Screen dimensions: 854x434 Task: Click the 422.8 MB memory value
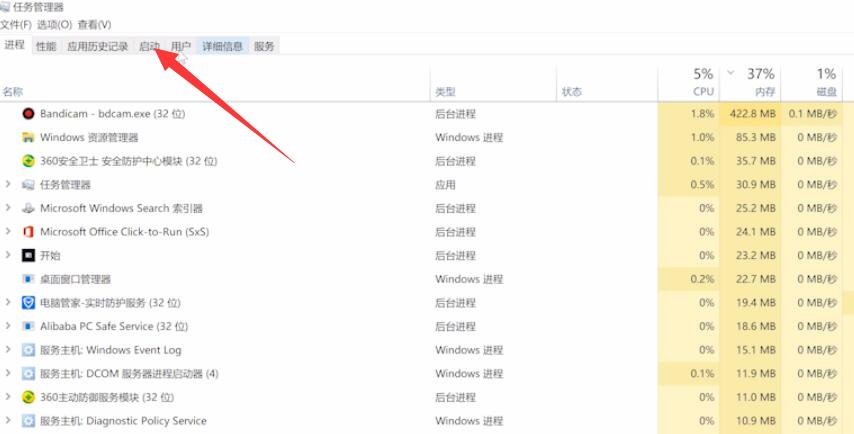(x=753, y=114)
